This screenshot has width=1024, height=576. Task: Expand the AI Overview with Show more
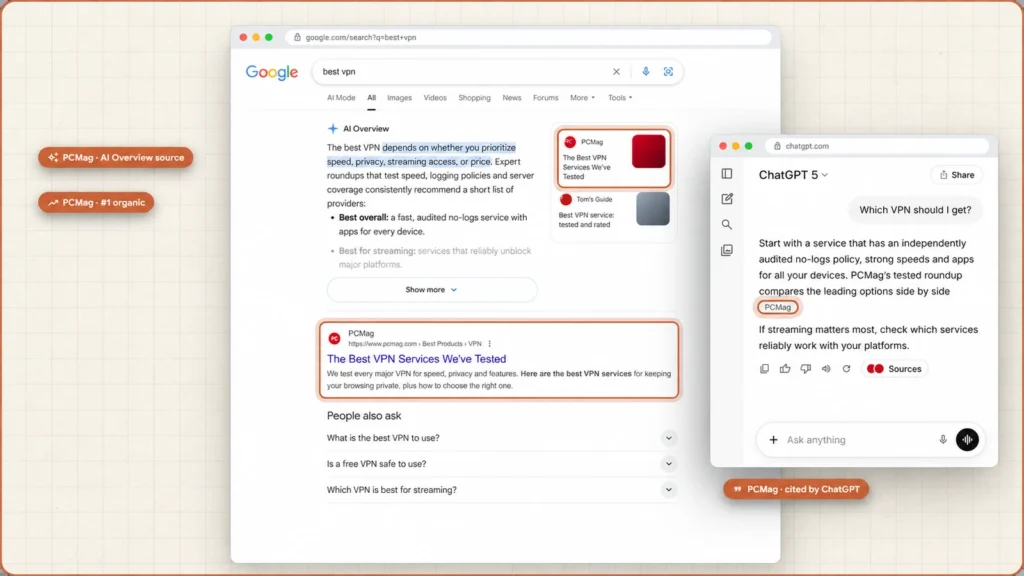(x=432, y=289)
